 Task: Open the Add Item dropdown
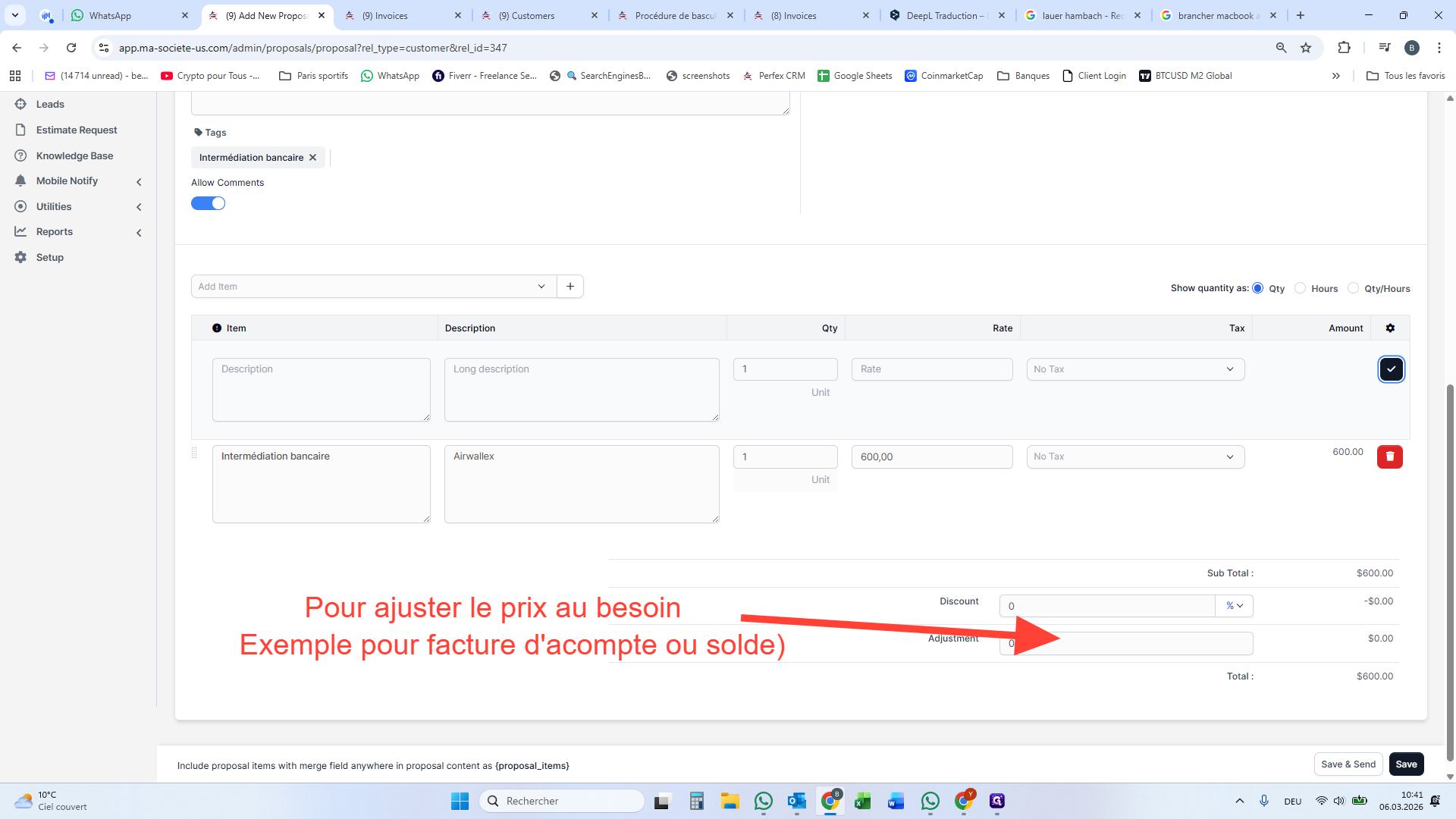coord(373,287)
